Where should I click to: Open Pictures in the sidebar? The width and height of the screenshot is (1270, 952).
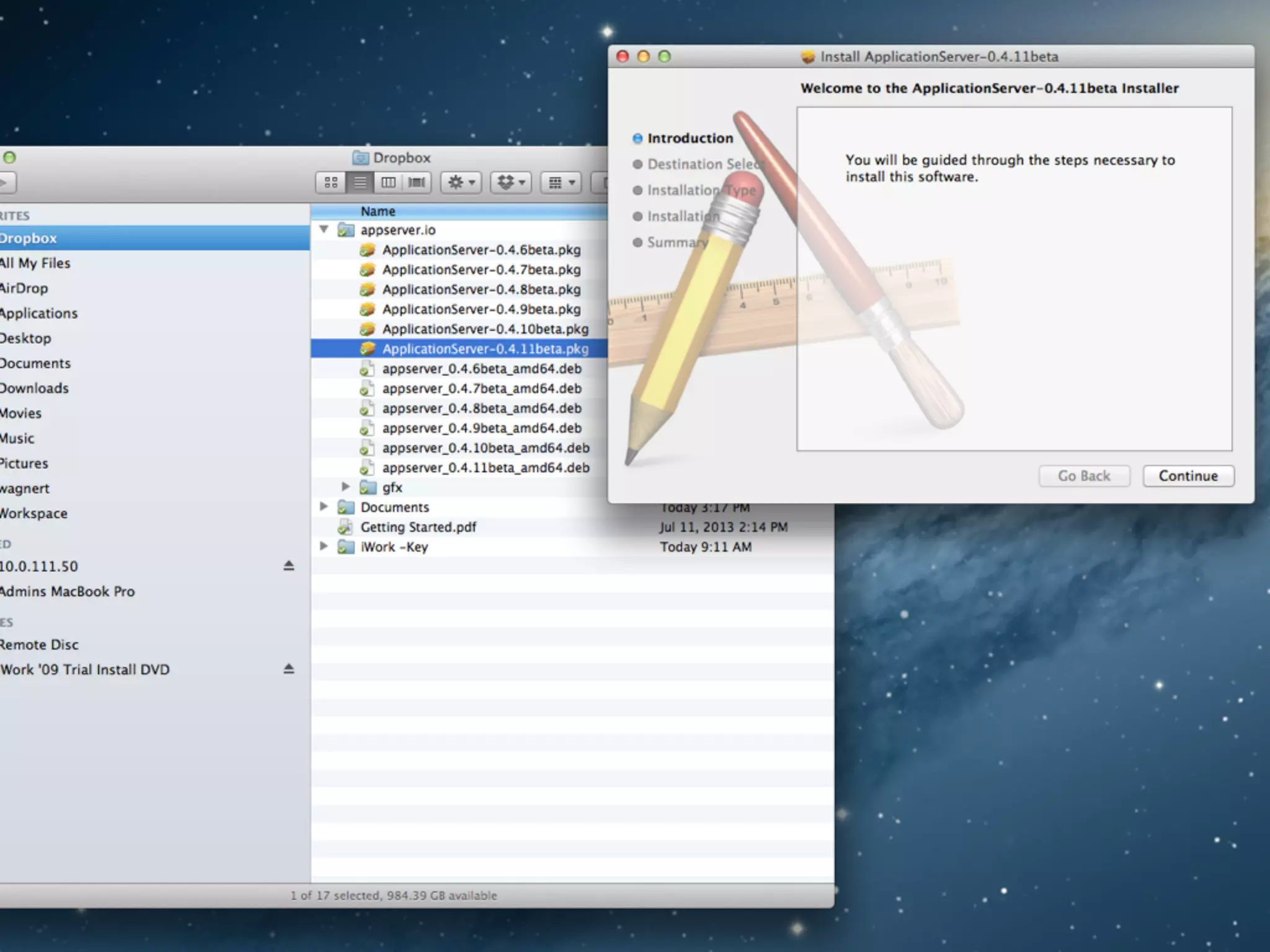[x=154, y=463]
